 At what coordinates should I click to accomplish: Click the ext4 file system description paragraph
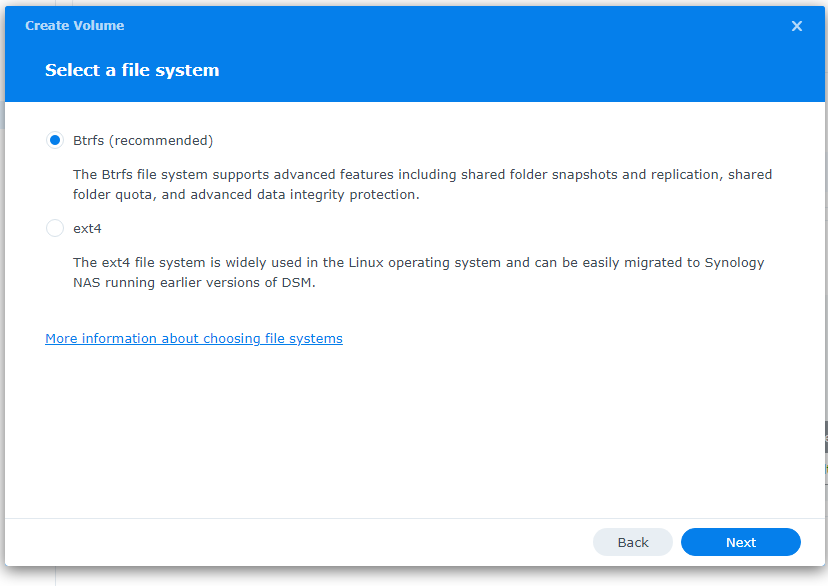pyautogui.click(x=418, y=272)
